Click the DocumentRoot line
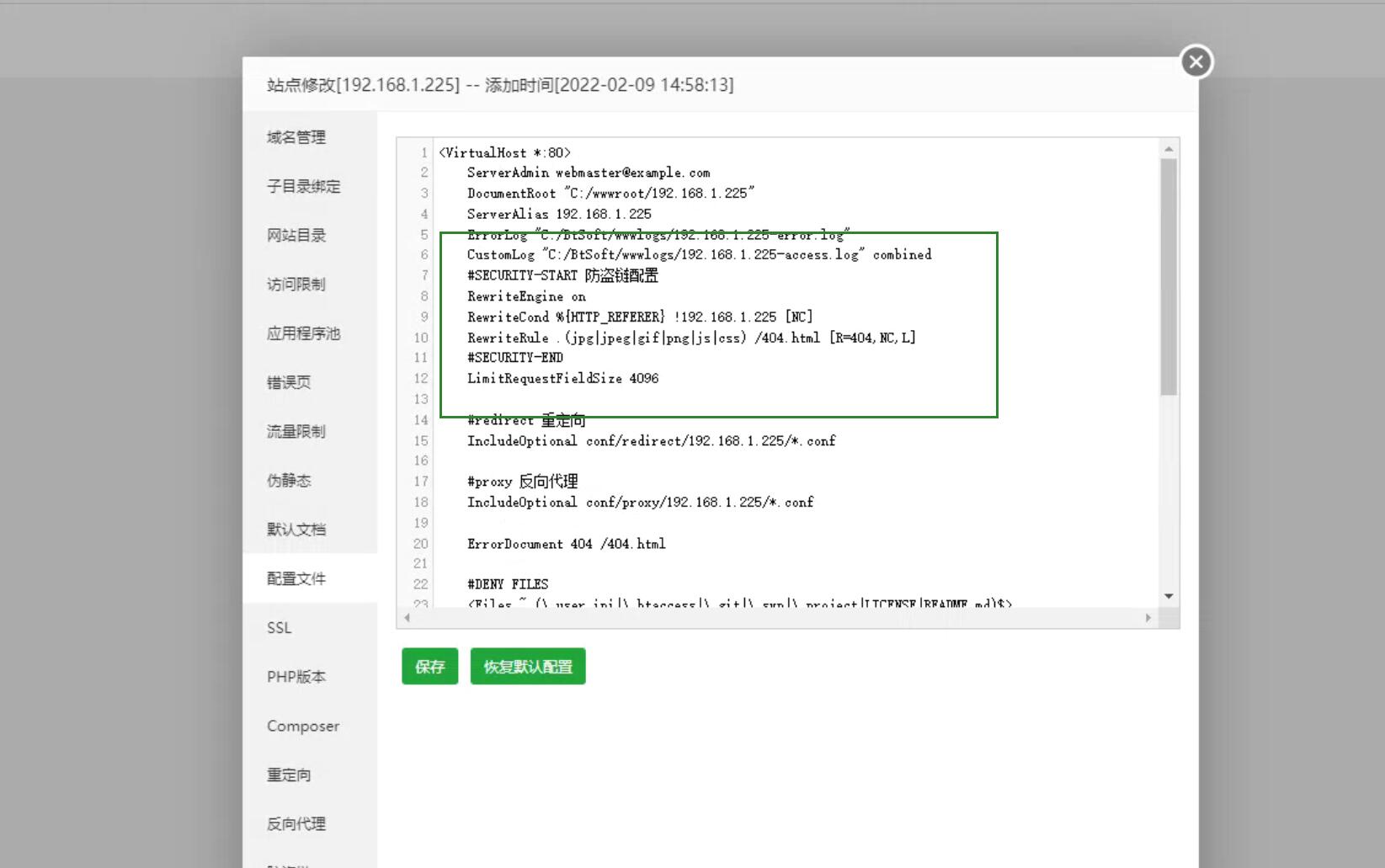The image size is (1385, 868). (611, 193)
